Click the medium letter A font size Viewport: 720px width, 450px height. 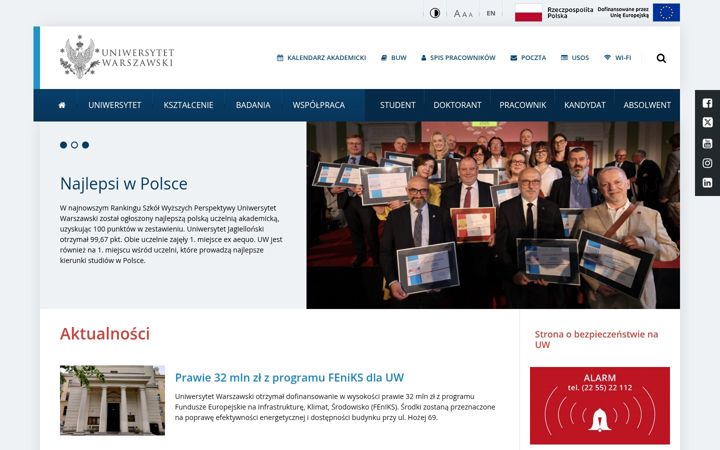[464, 15]
